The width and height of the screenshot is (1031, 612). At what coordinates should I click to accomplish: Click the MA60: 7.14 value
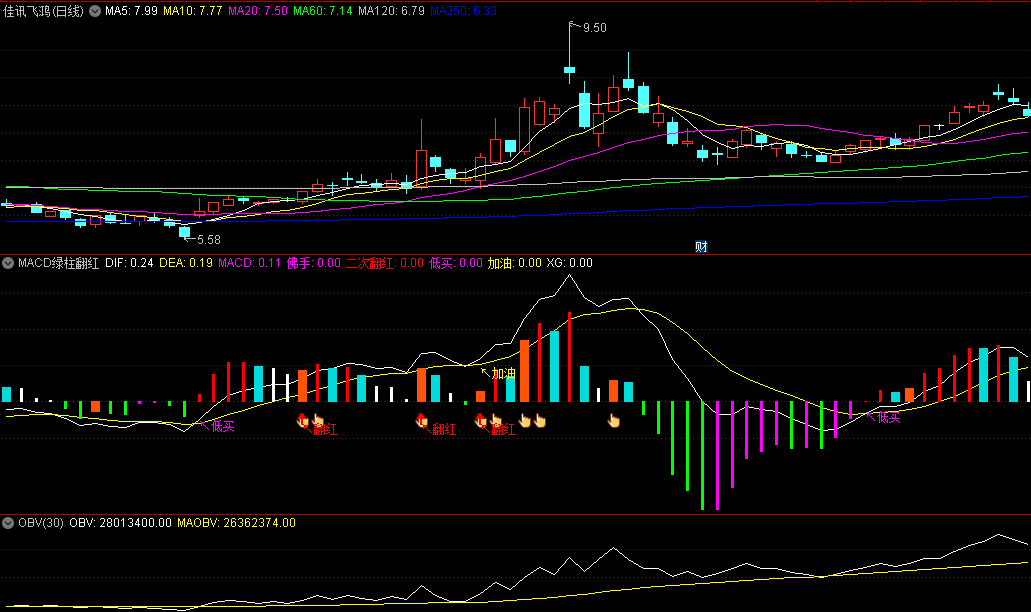click(323, 11)
